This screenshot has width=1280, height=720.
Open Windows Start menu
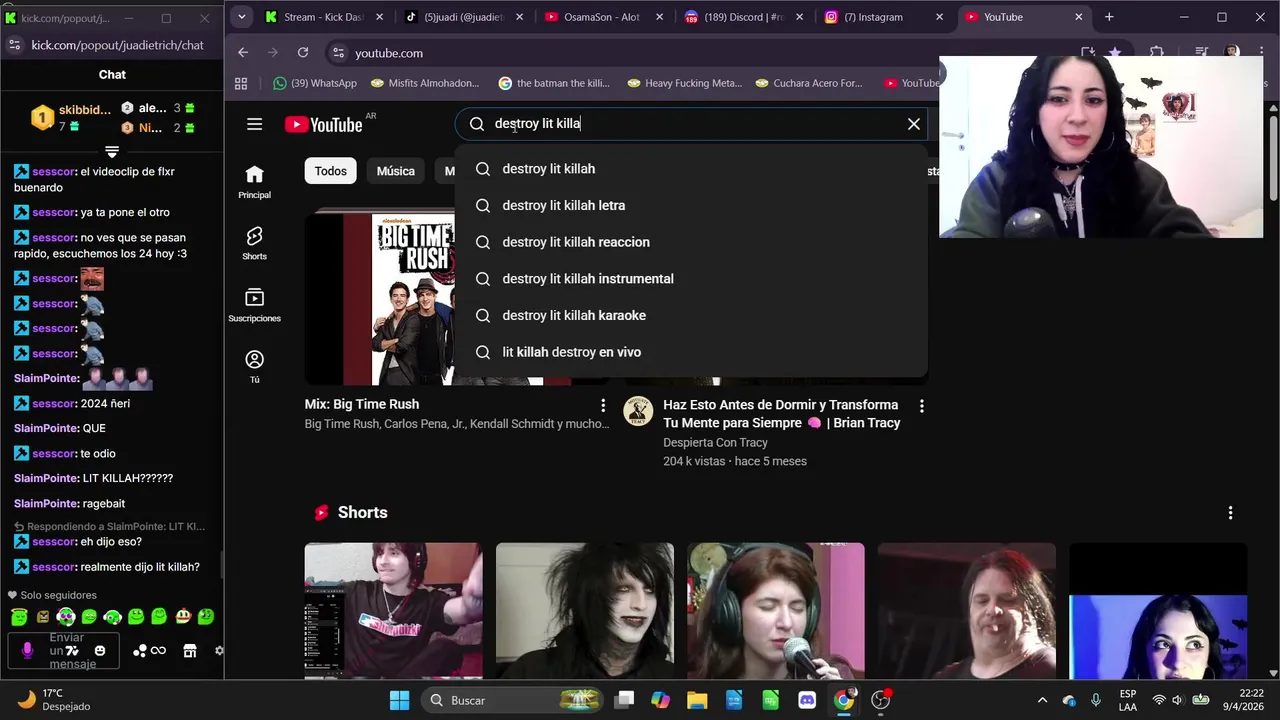(399, 700)
